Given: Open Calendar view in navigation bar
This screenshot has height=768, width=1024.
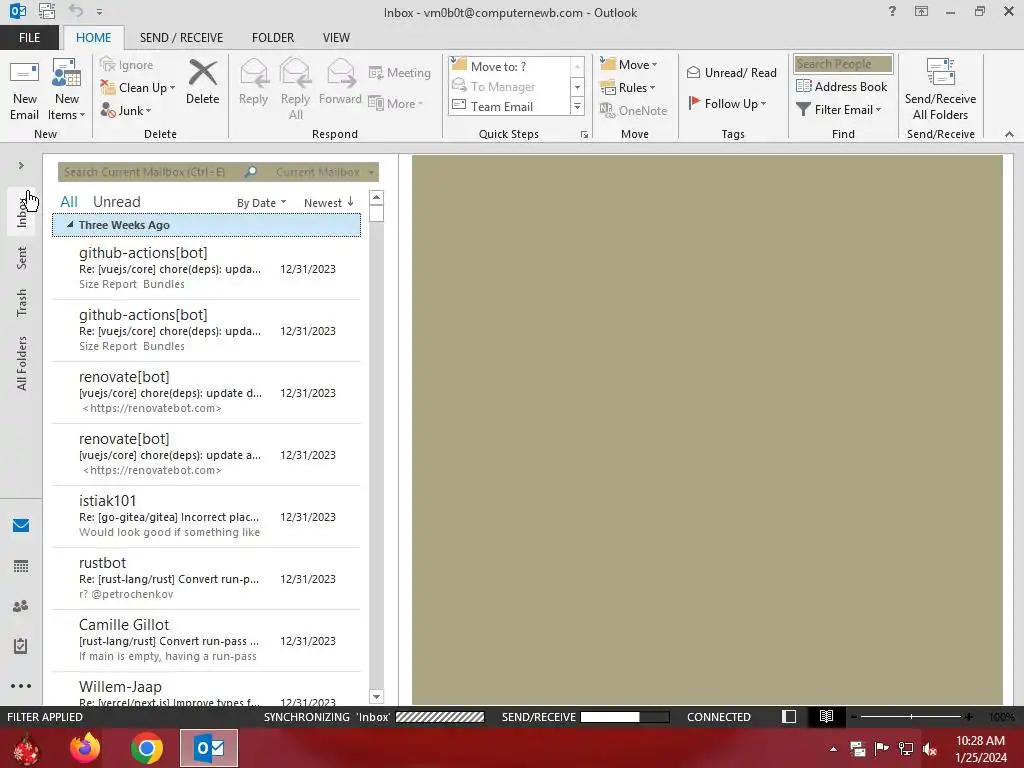Looking at the screenshot, I should [x=21, y=566].
